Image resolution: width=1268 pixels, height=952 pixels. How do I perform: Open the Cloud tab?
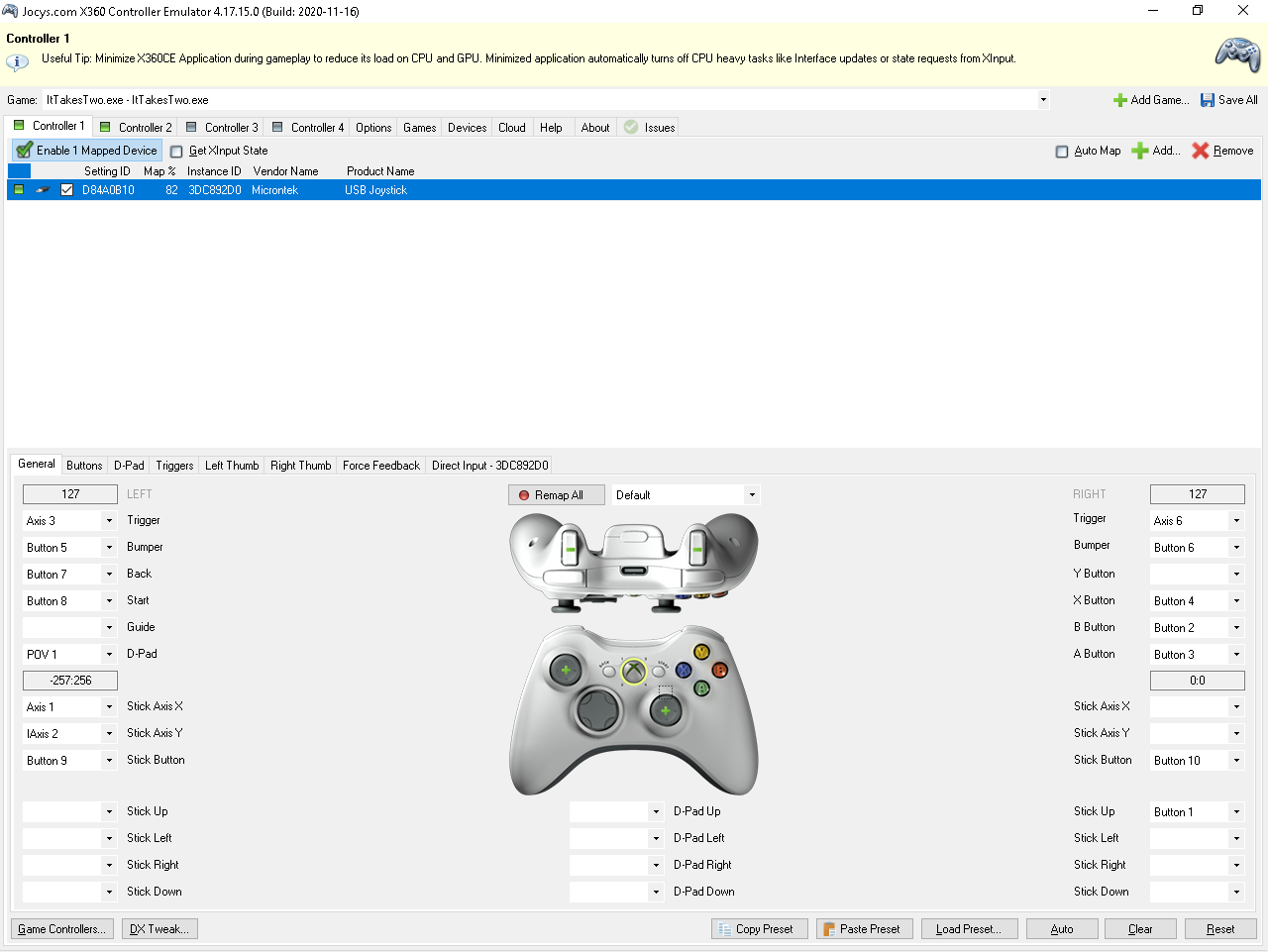pyautogui.click(x=512, y=128)
